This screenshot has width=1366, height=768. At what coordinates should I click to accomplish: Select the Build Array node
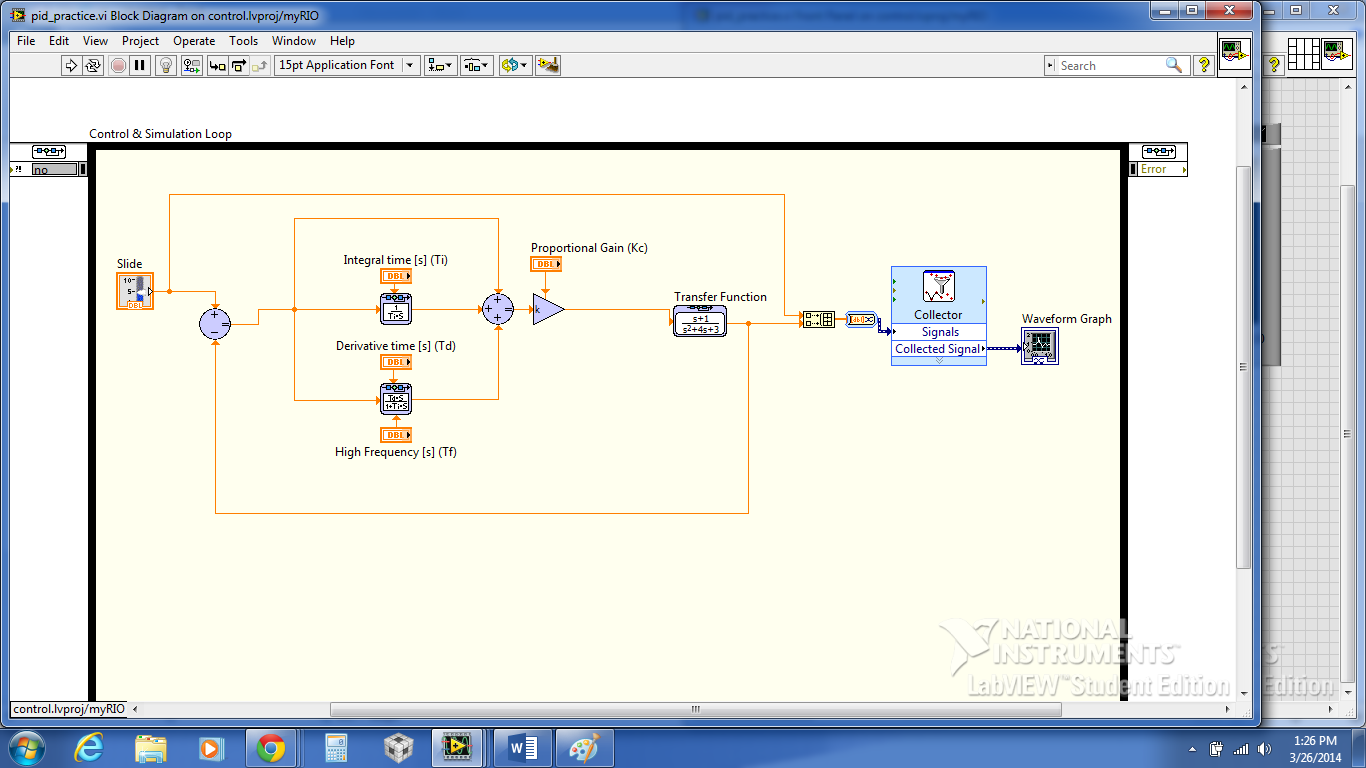(x=818, y=319)
